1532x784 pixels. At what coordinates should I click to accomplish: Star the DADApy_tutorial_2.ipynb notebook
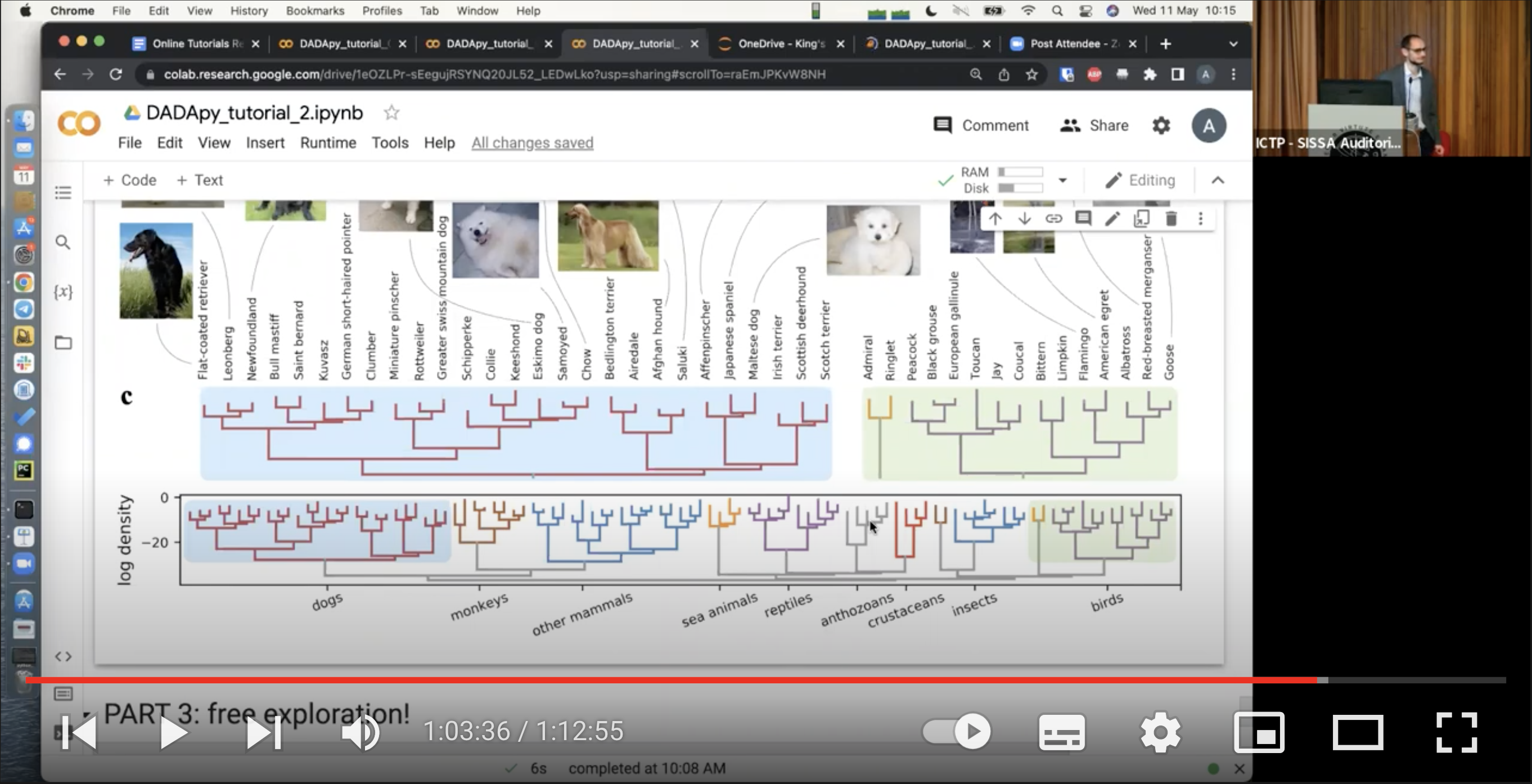click(391, 112)
